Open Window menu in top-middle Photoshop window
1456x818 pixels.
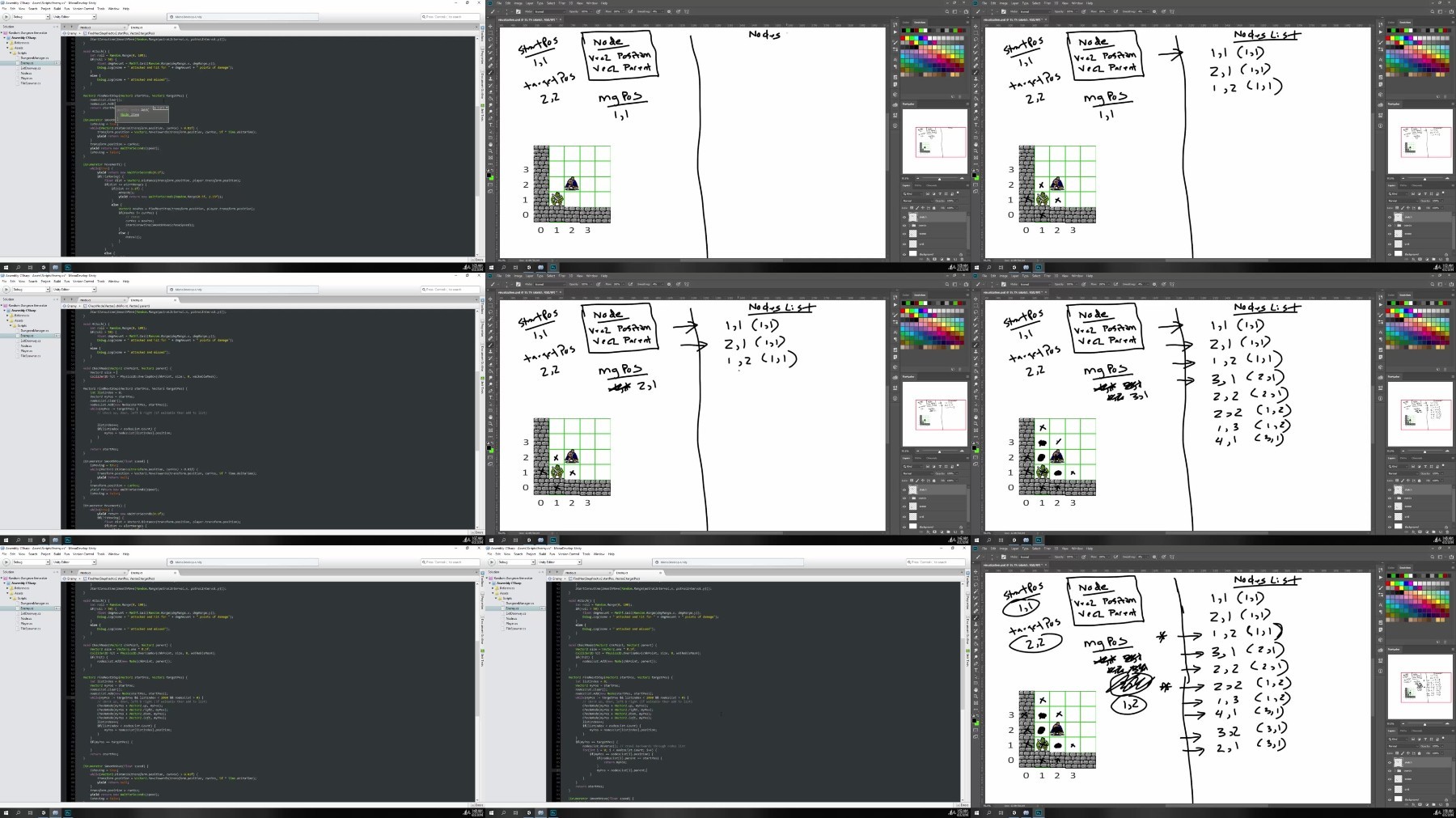pyautogui.click(x=592, y=3)
